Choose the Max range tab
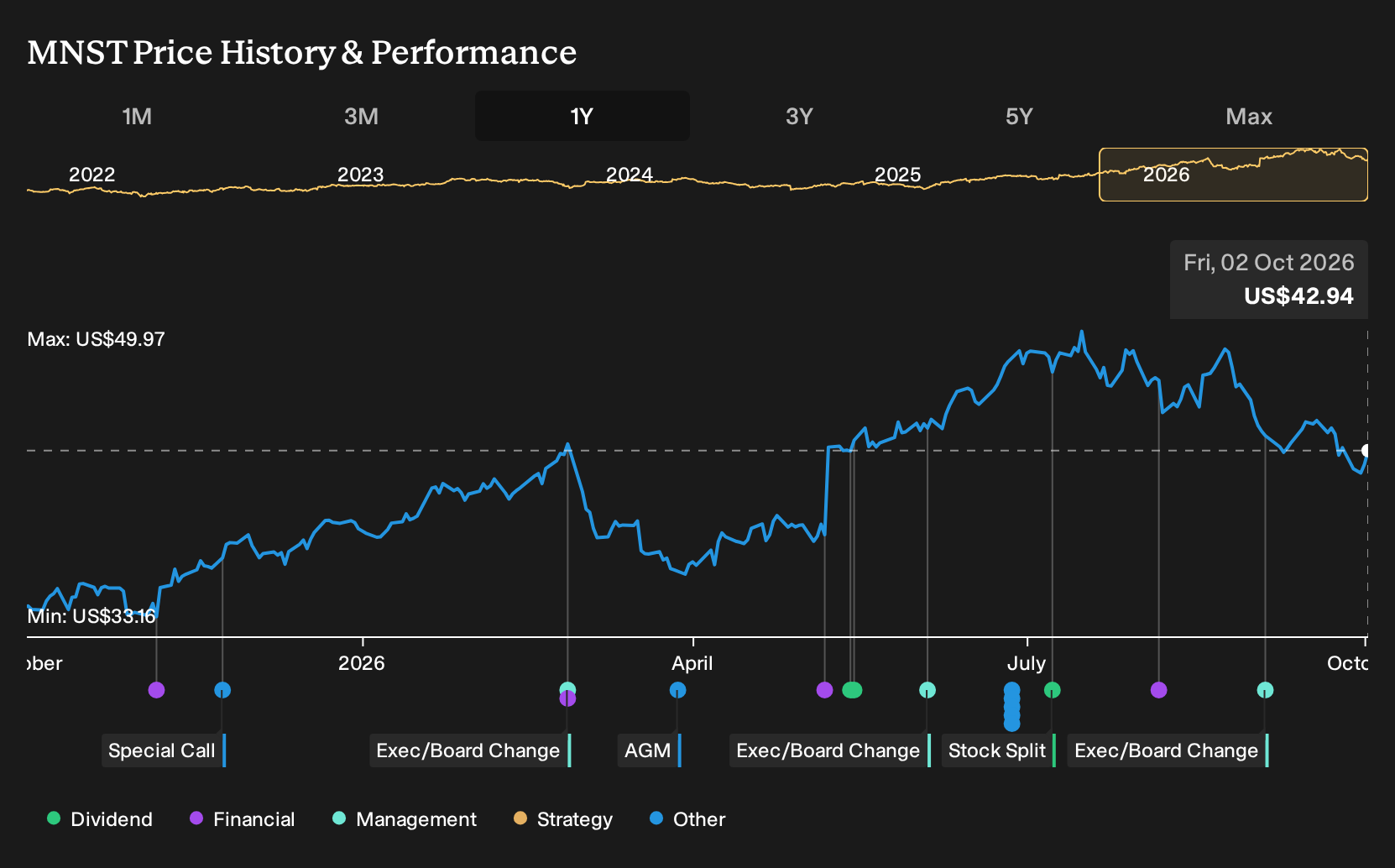Screen dimensions: 1395x868 click(1249, 116)
